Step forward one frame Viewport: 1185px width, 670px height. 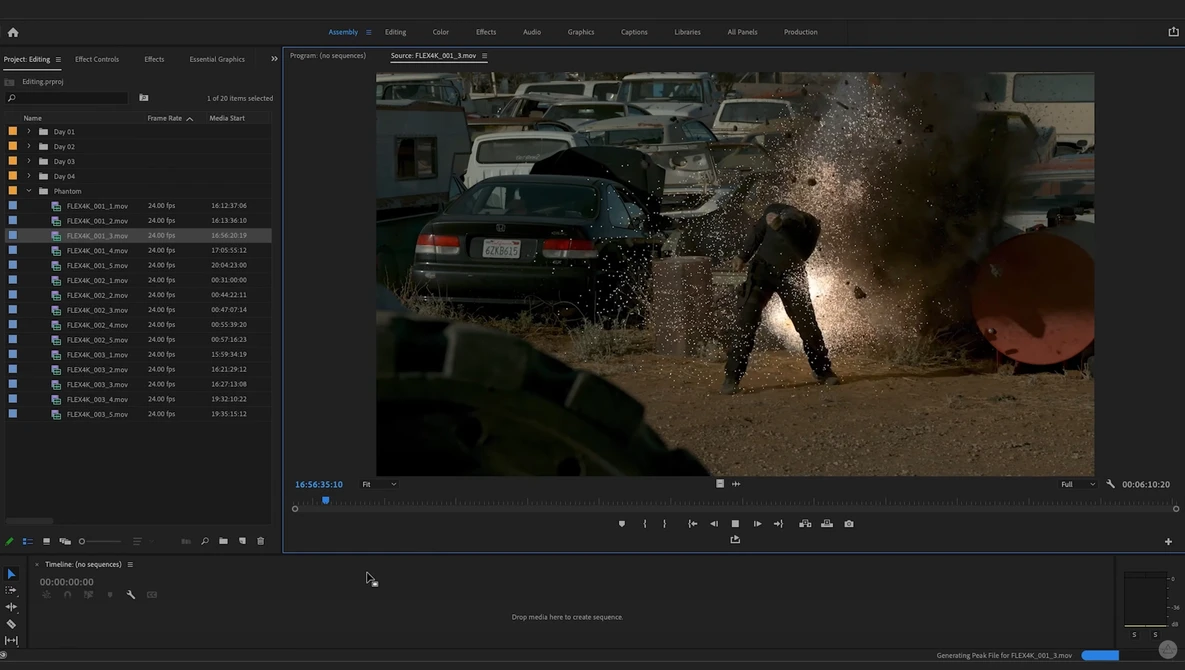coord(757,523)
